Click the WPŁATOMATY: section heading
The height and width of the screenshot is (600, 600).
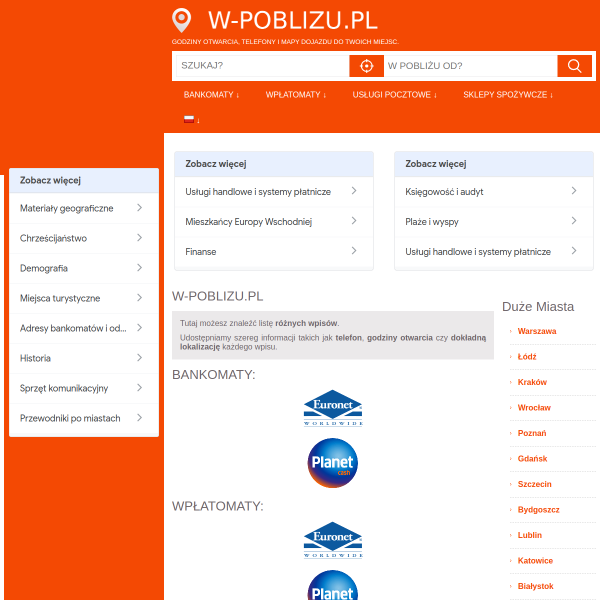pos(218,506)
